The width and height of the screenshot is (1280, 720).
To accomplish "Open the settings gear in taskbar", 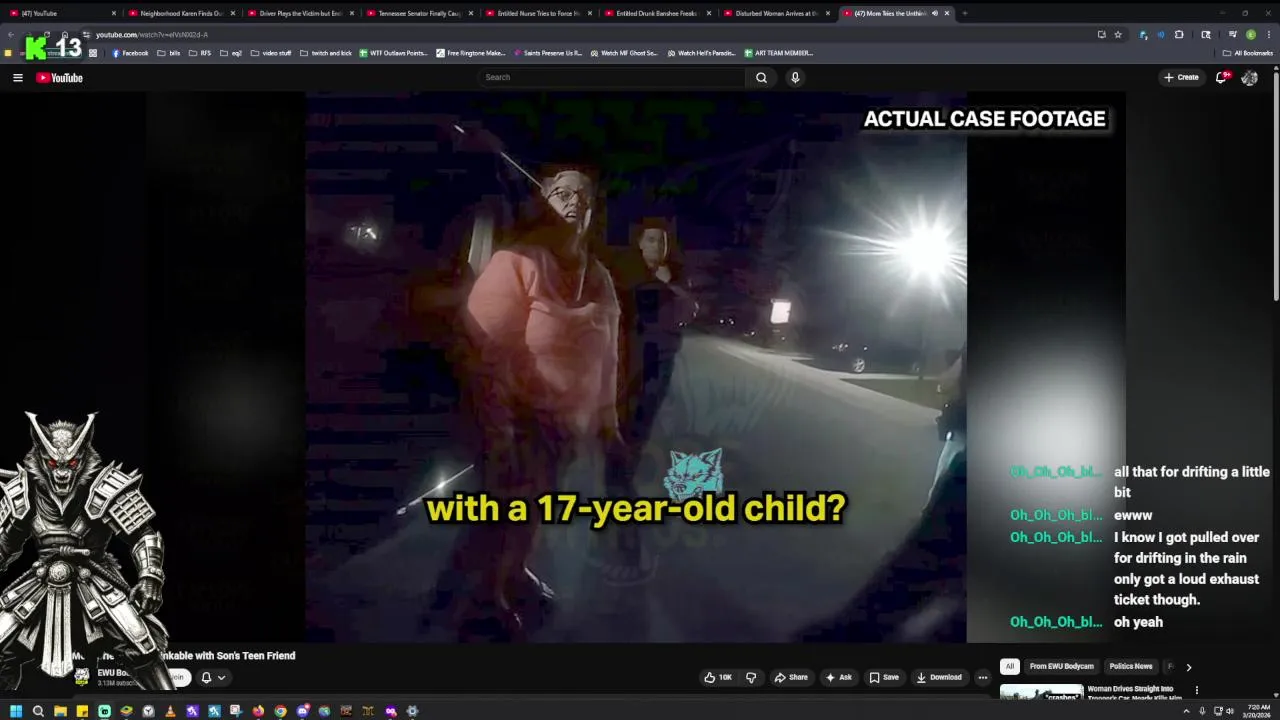I will point(412,711).
